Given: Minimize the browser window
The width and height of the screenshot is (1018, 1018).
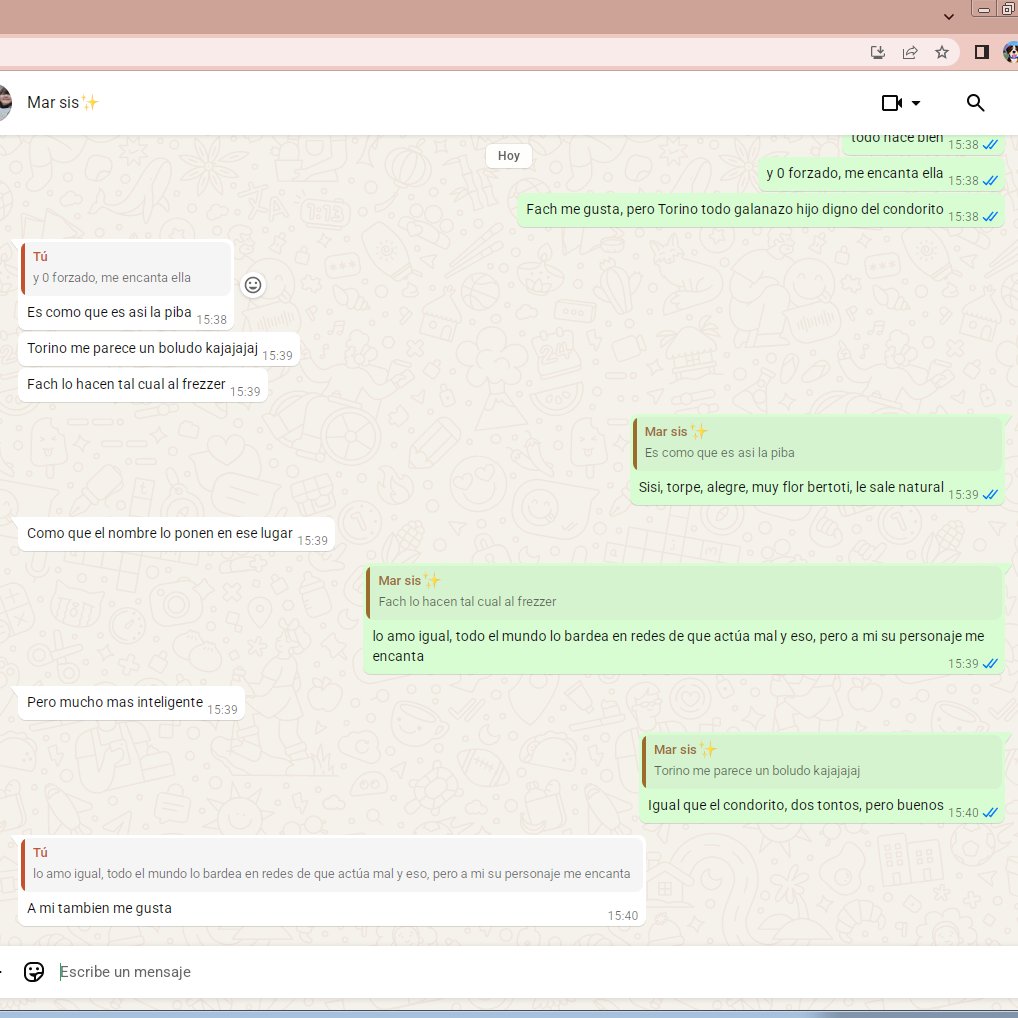Looking at the screenshot, I should pos(984,9).
